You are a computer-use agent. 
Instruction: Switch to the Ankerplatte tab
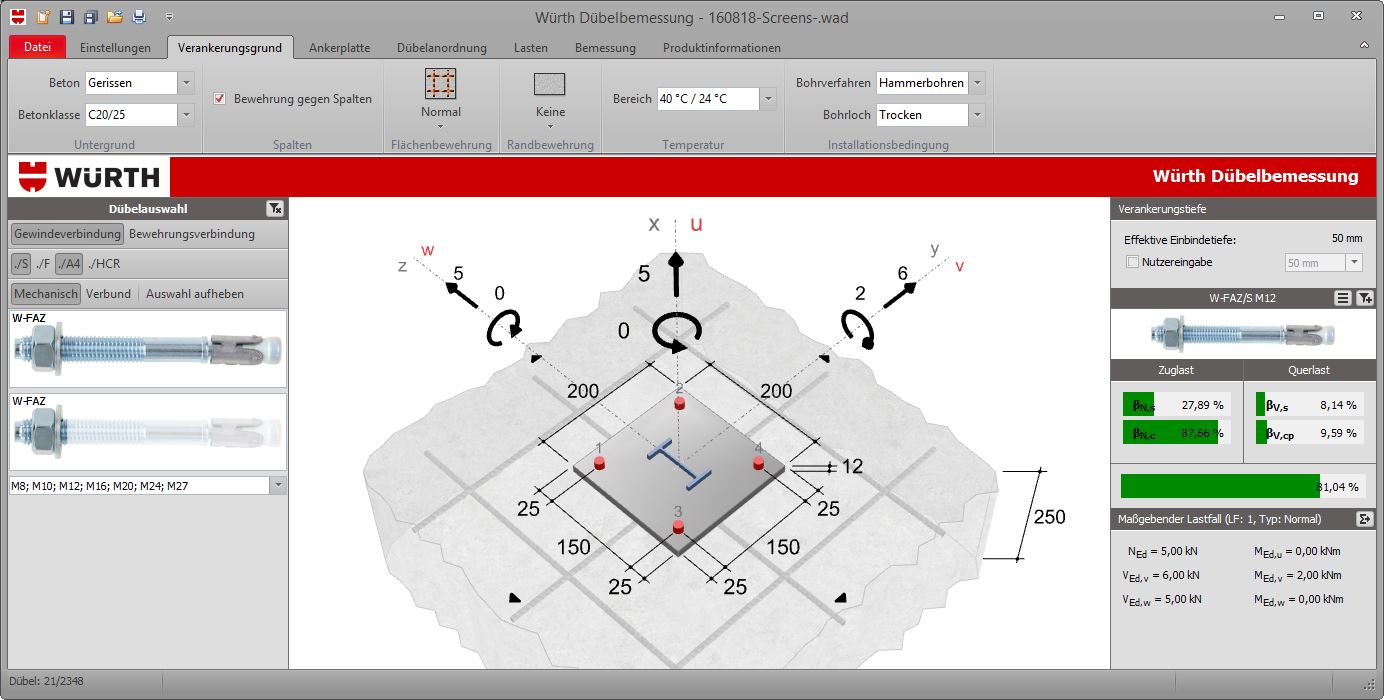pos(340,47)
